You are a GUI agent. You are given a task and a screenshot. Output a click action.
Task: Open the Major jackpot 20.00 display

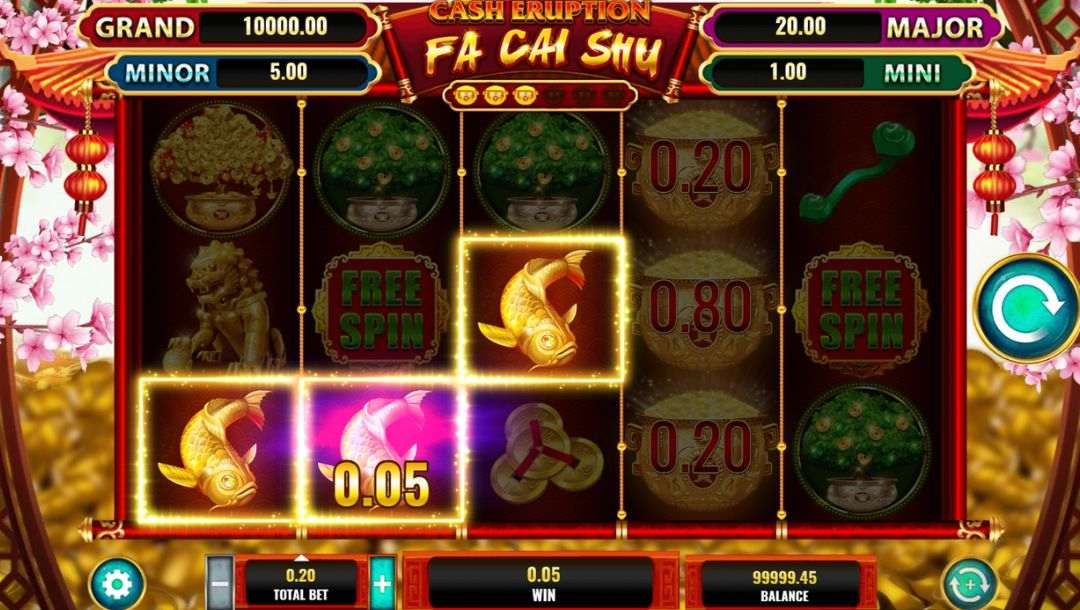[x=853, y=28]
